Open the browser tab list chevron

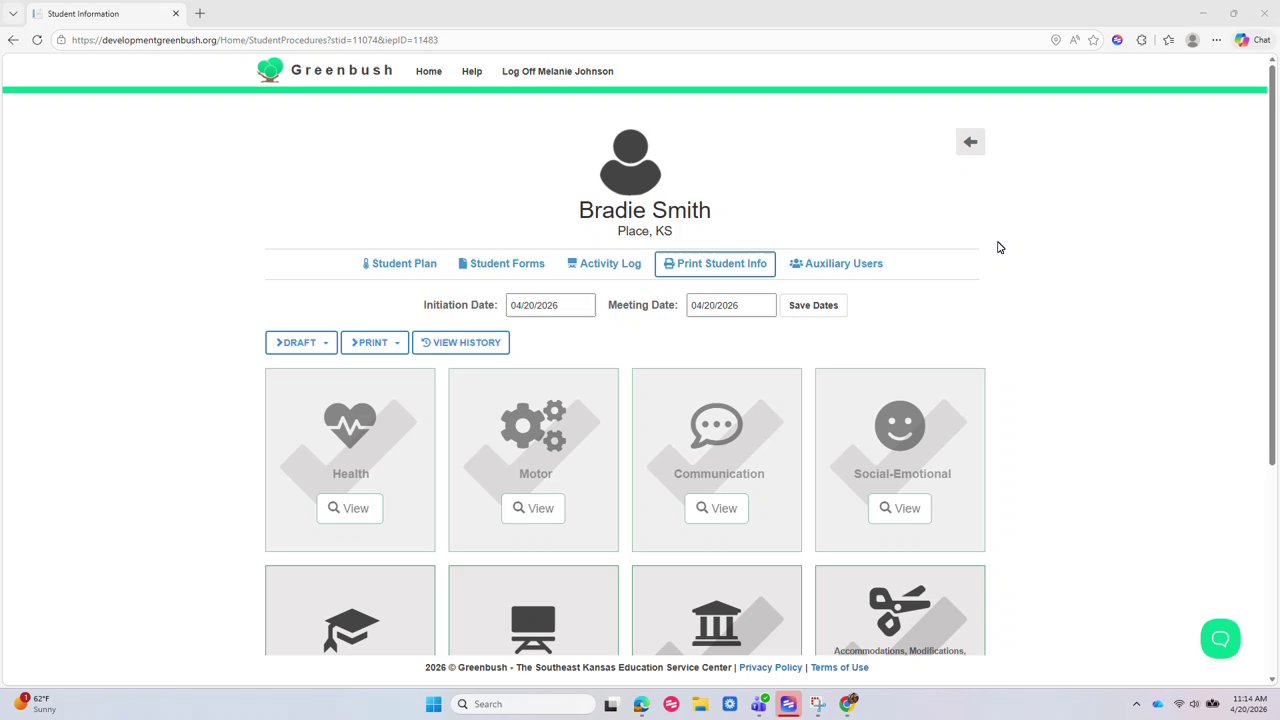pos(13,14)
